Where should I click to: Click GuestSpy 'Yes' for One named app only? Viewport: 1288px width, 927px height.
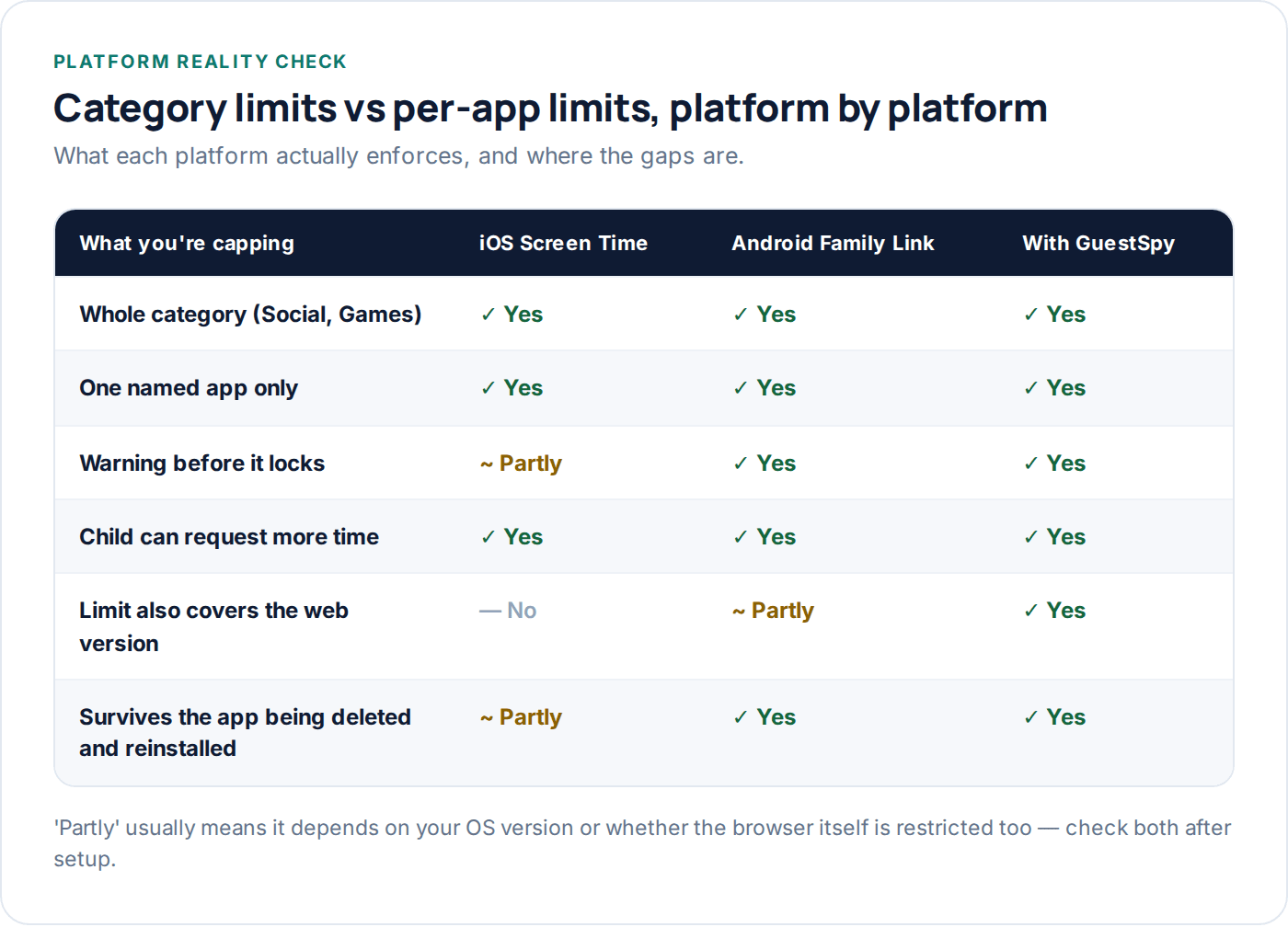pos(1054,388)
